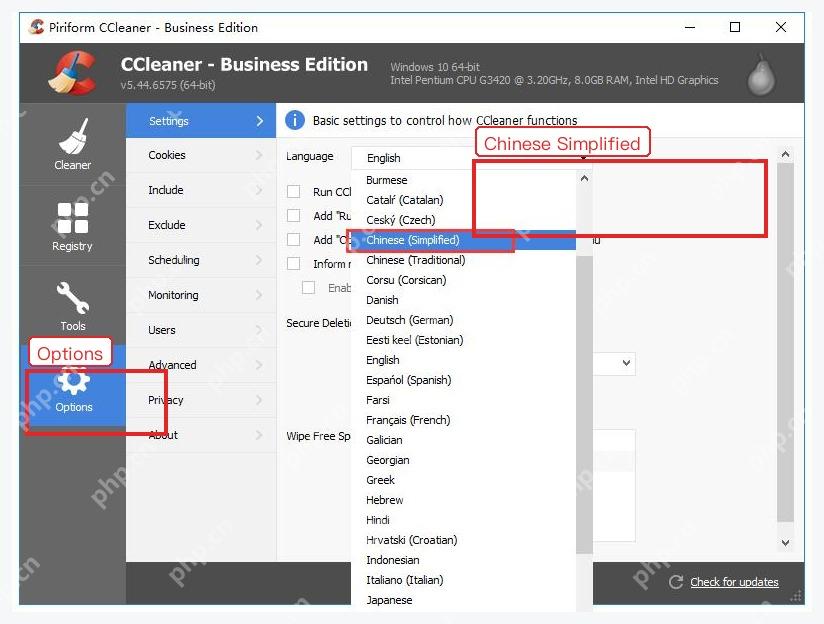The image size is (824, 624).
Task: Open the About options tab
Action: [201, 435]
